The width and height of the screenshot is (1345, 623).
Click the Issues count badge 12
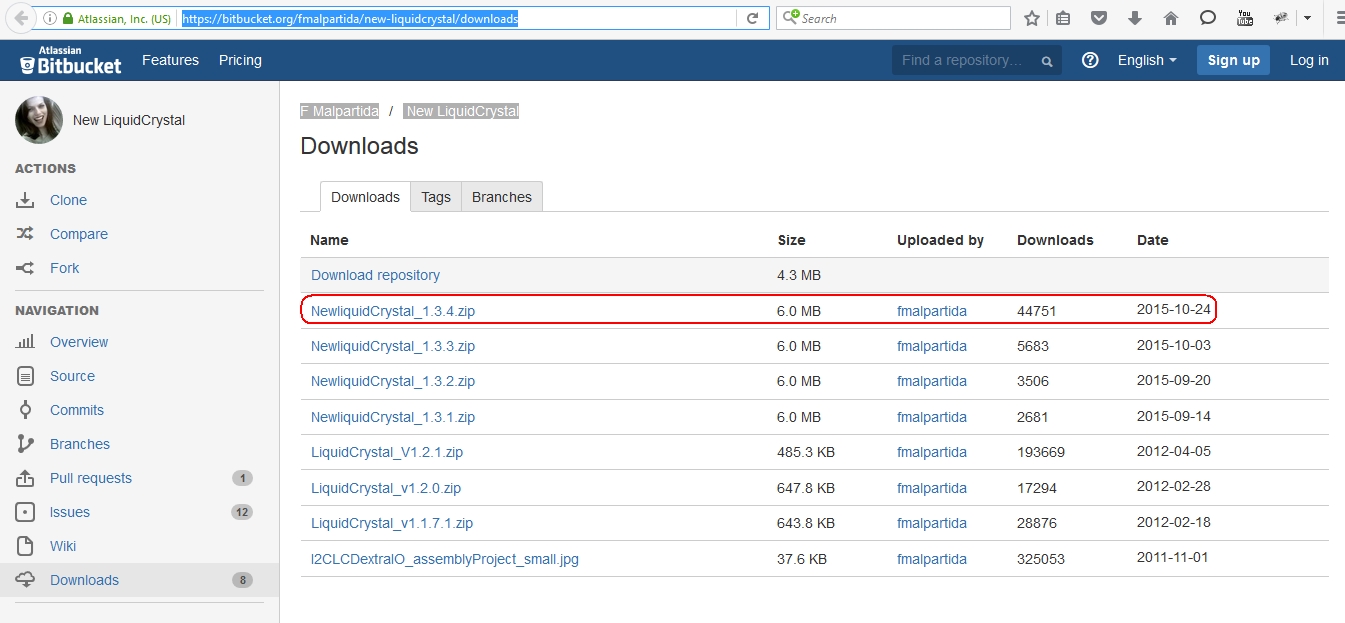[242, 512]
